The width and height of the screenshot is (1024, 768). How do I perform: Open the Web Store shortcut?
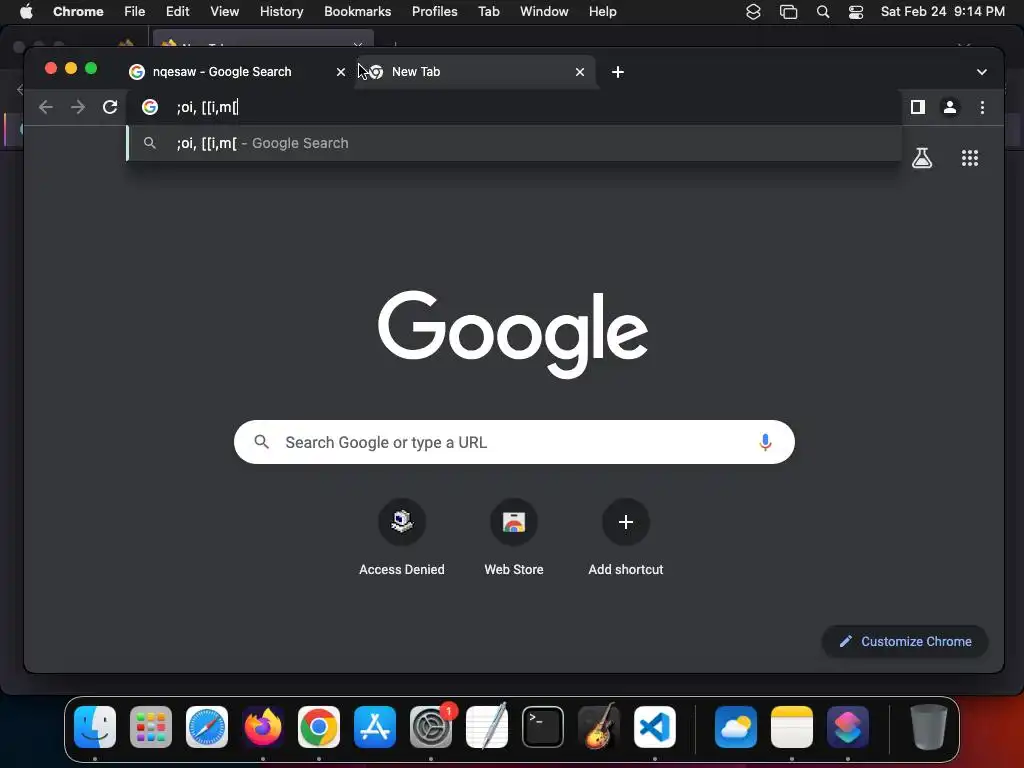514,537
